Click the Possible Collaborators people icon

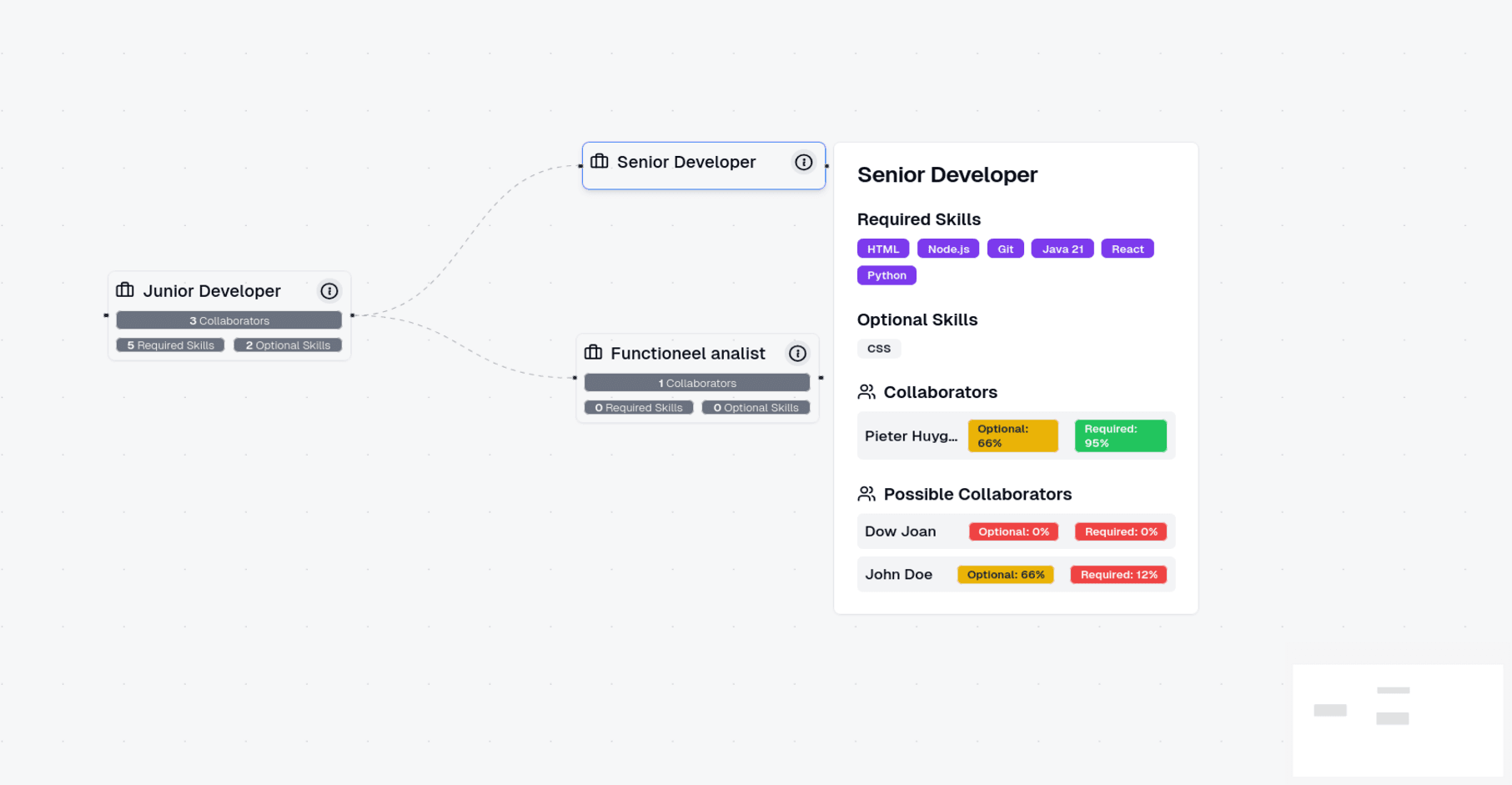point(867,494)
